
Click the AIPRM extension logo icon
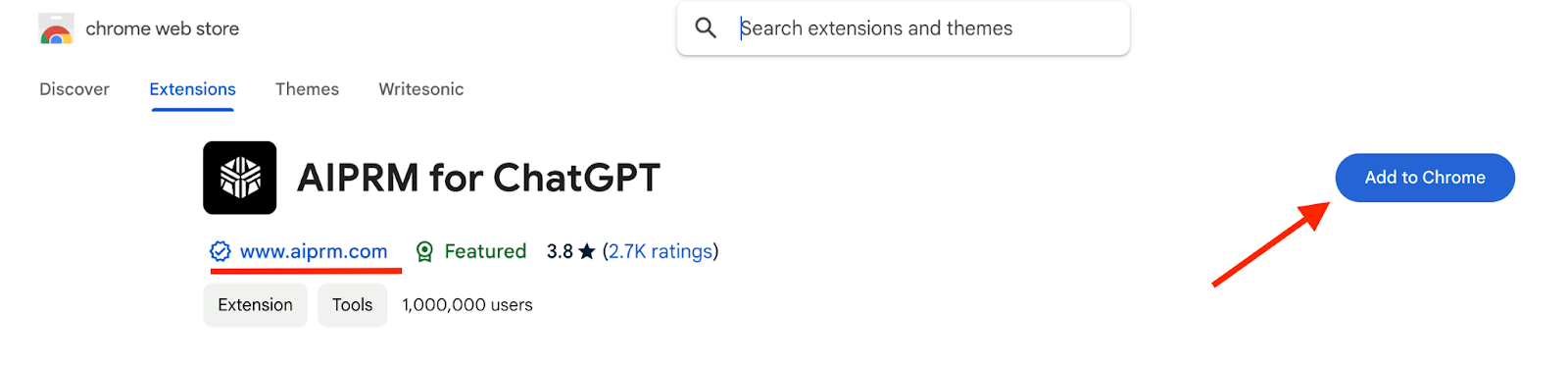click(x=240, y=178)
